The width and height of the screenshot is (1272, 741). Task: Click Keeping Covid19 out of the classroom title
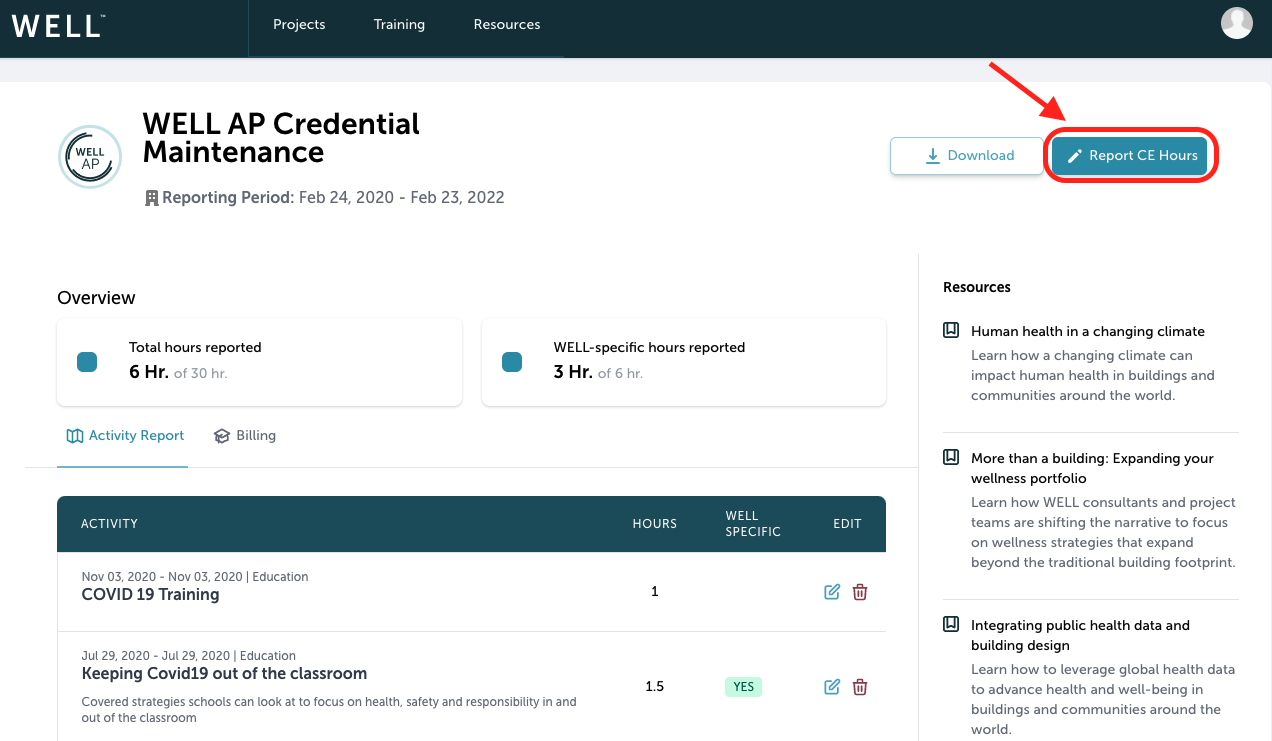pos(224,674)
